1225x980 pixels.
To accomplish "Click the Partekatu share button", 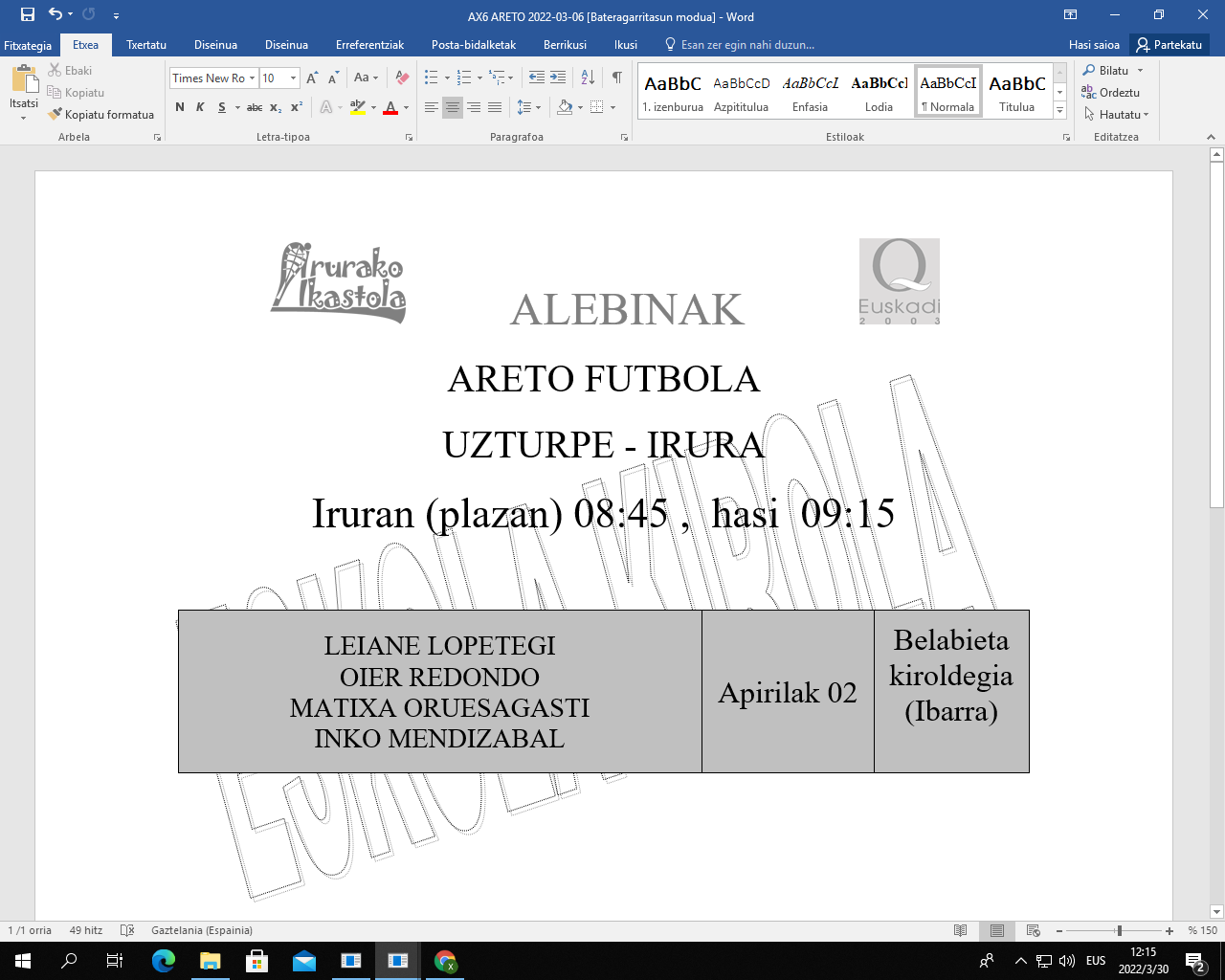I will click(1169, 45).
